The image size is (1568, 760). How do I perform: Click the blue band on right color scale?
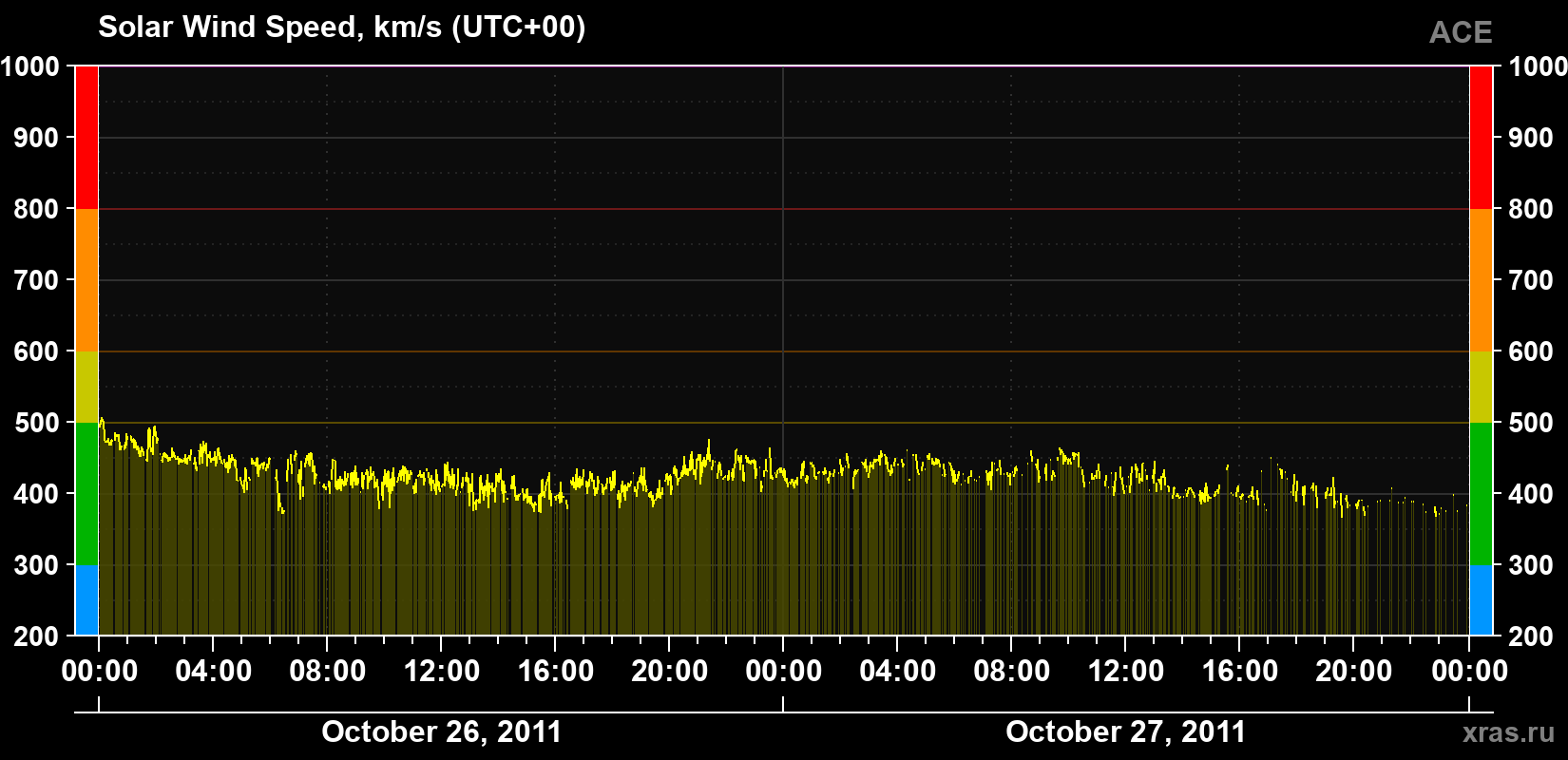(x=1482, y=600)
